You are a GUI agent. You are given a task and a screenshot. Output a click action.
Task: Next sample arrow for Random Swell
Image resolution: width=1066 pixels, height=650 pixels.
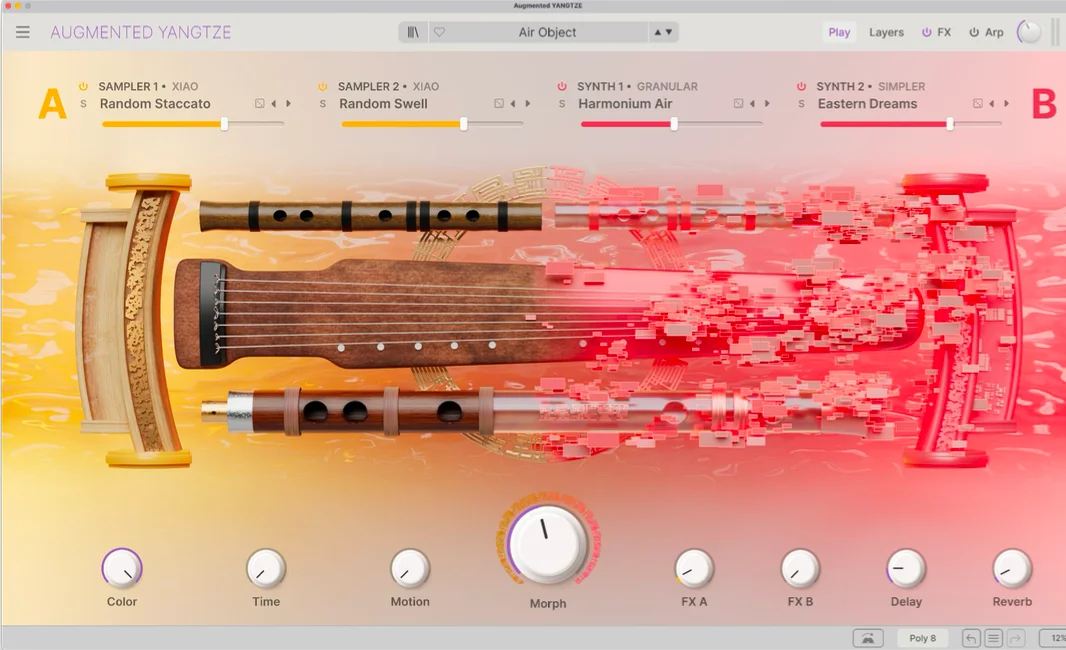pos(528,103)
